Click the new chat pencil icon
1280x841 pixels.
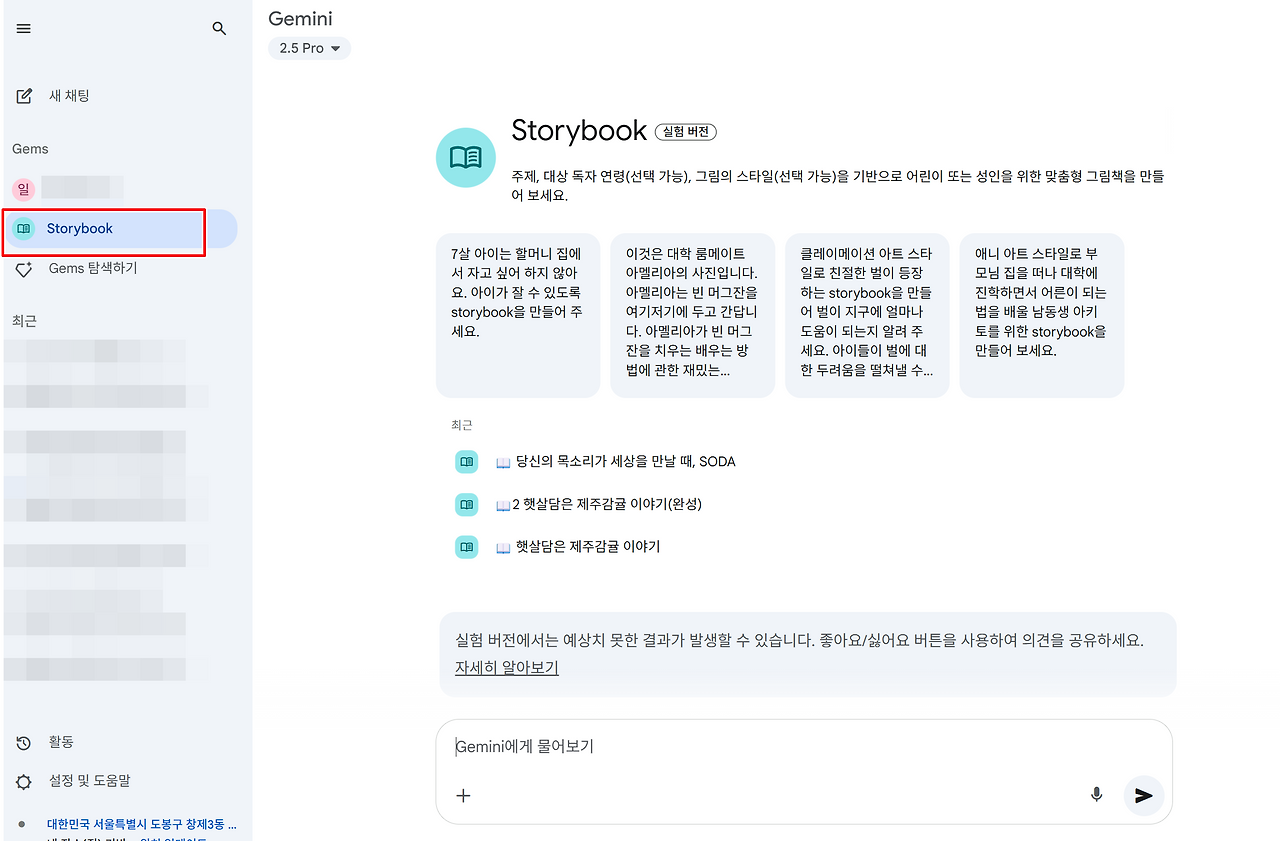click(x=24, y=96)
